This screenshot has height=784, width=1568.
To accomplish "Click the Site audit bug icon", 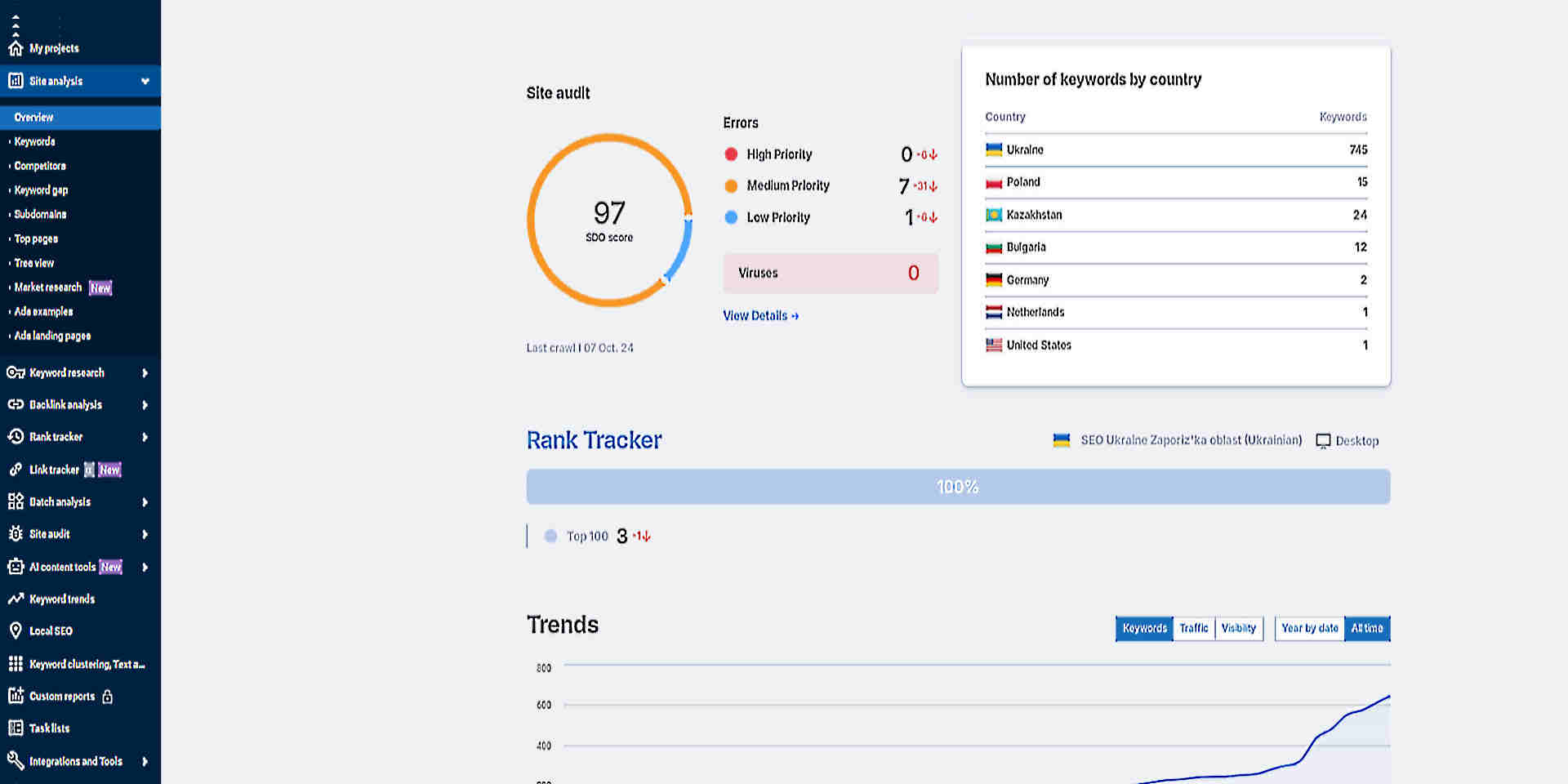I will (x=16, y=534).
